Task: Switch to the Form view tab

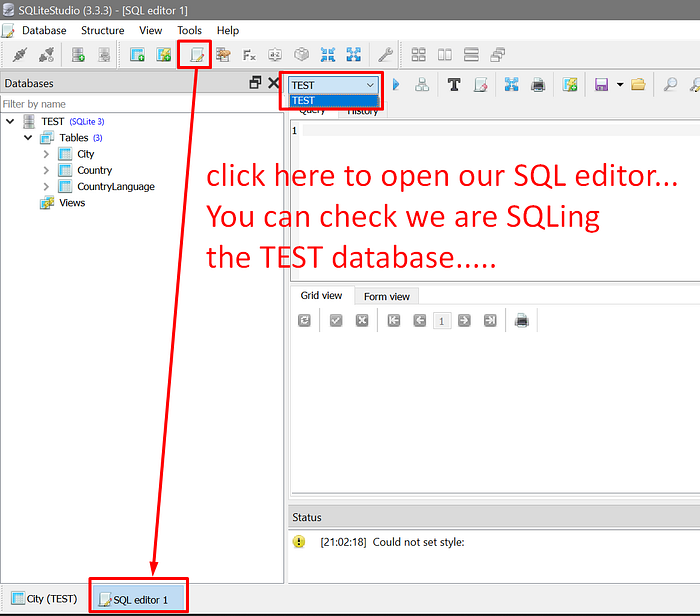Action: [x=387, y=296]
